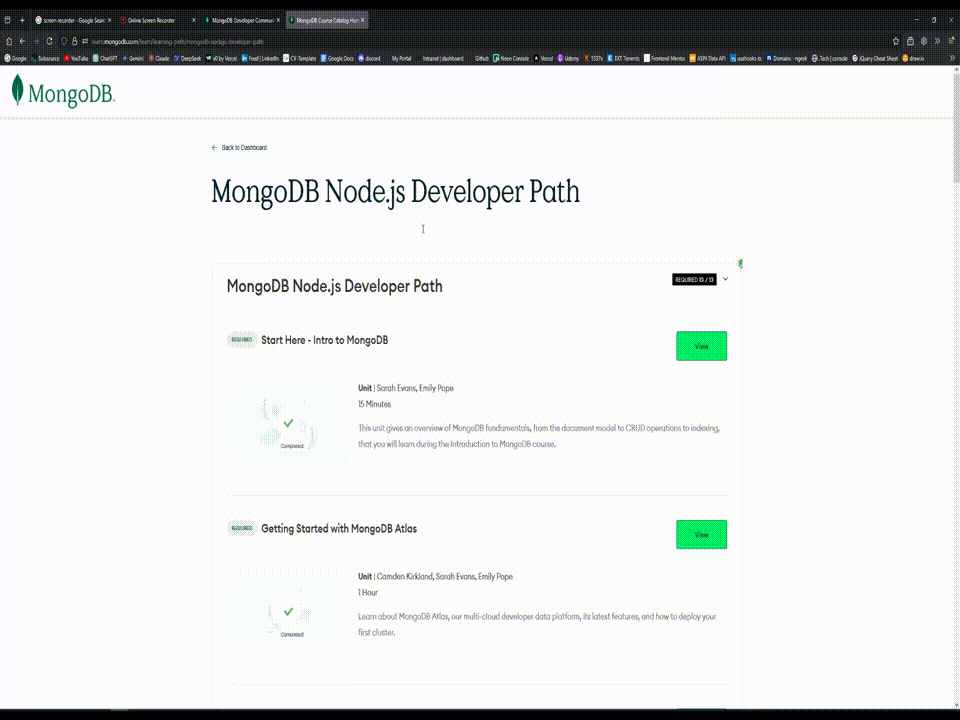Open the browser extensions overflow chevron
This screenshot has height=720, width=960.
pos(938,41)
